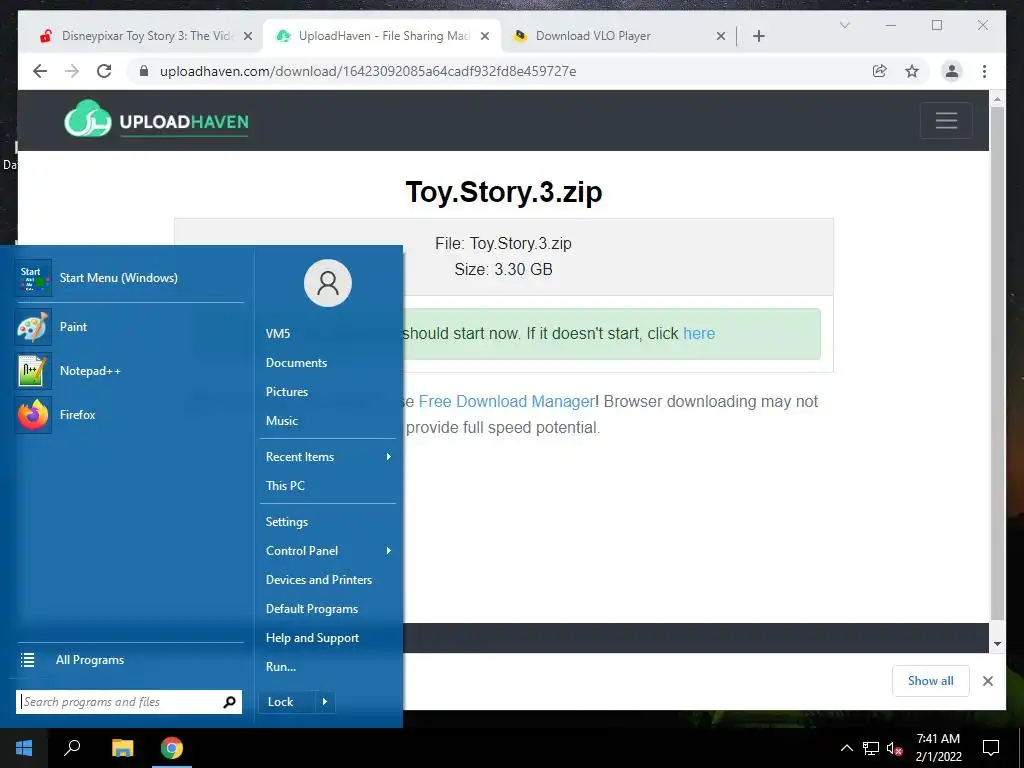Click the magnifier icon in start search box

pyautogui.click(x=229, y=702)
